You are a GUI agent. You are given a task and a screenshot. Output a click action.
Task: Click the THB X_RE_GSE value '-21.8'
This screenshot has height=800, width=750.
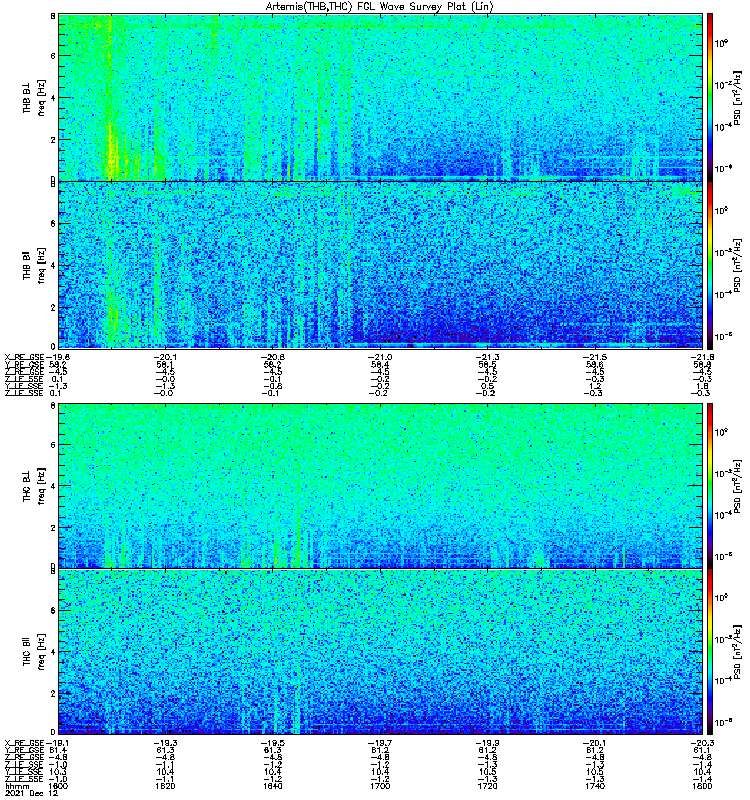pos(702,357)
